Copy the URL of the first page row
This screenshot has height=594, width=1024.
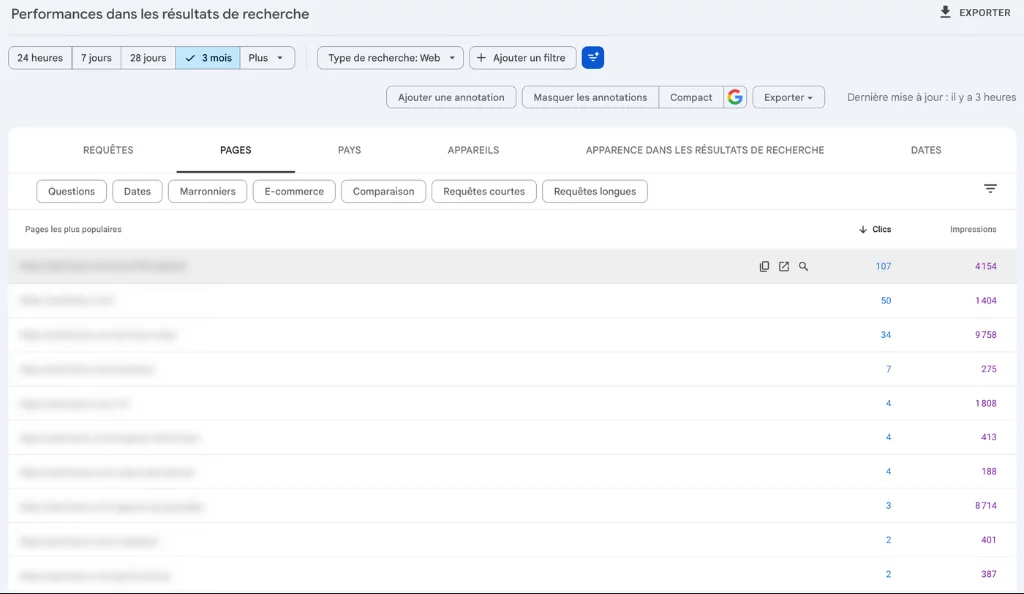coord(764,267)
